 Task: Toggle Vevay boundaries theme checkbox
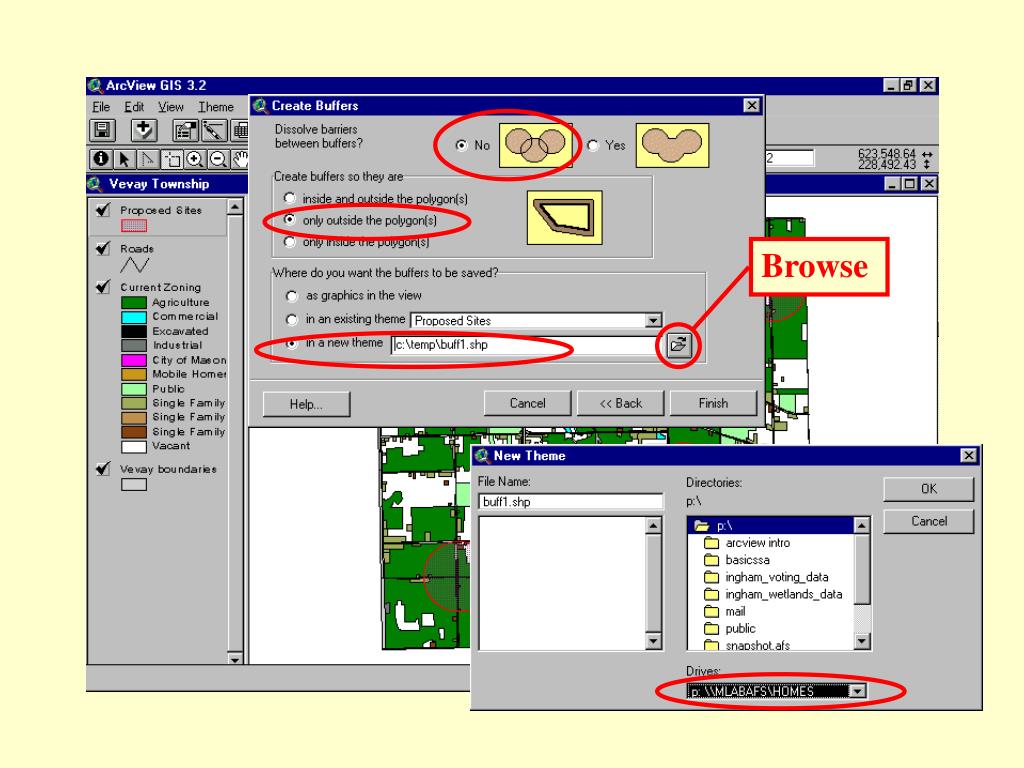tap(103, 468)
